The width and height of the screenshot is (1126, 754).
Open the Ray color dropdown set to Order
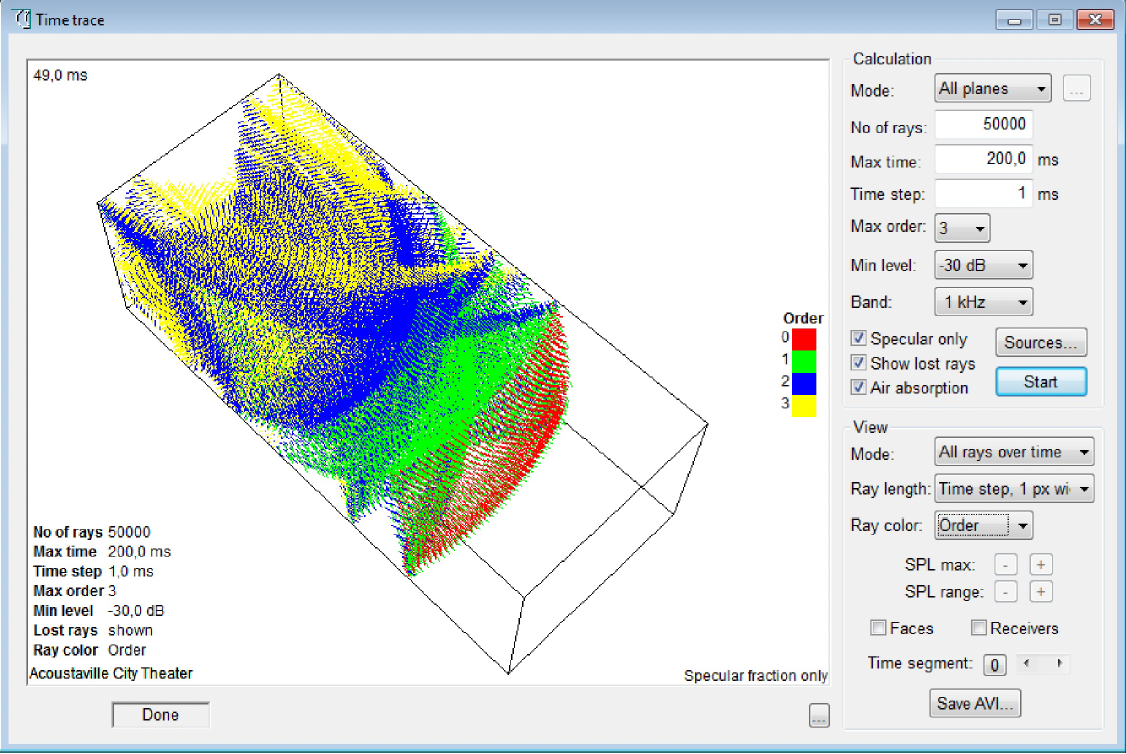pyautogui.click(x=982, y=525)
